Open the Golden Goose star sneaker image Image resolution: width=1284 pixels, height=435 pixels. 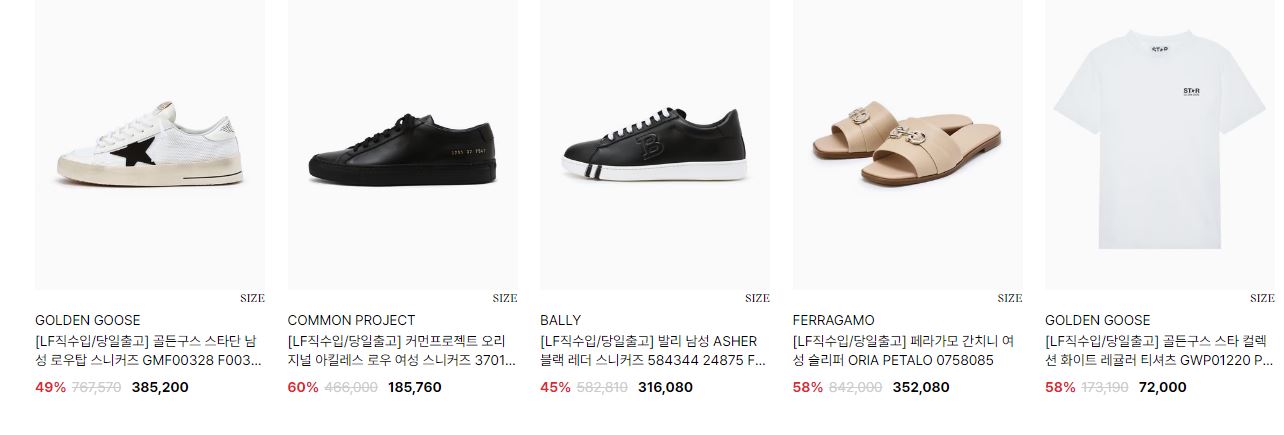click(x=150, y=145)
